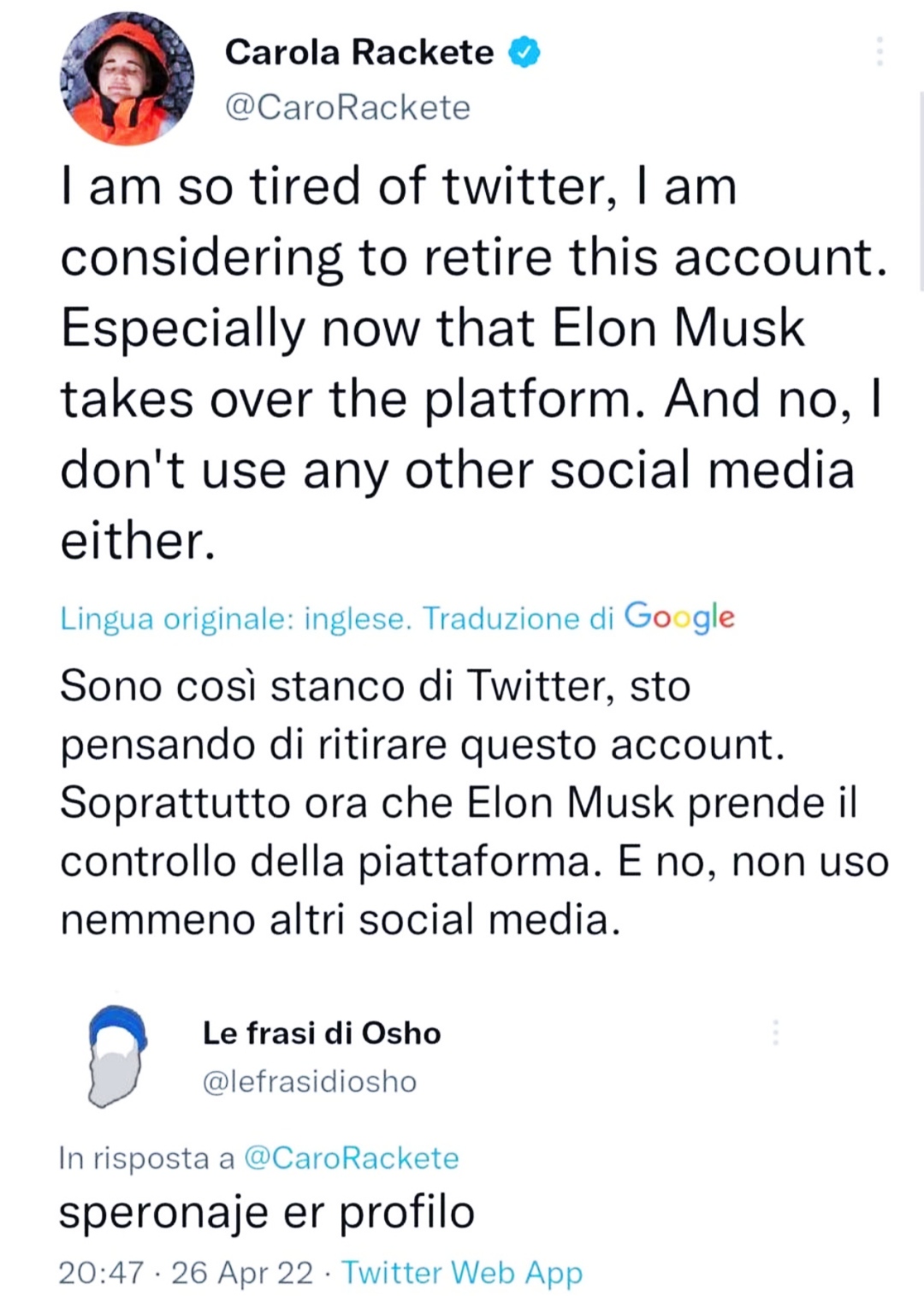Image resolution: width=924 pixels, height=1296 pixels.
Task: Open @CaroRackete mention in the reply line
Action: tap(352, 1158)
